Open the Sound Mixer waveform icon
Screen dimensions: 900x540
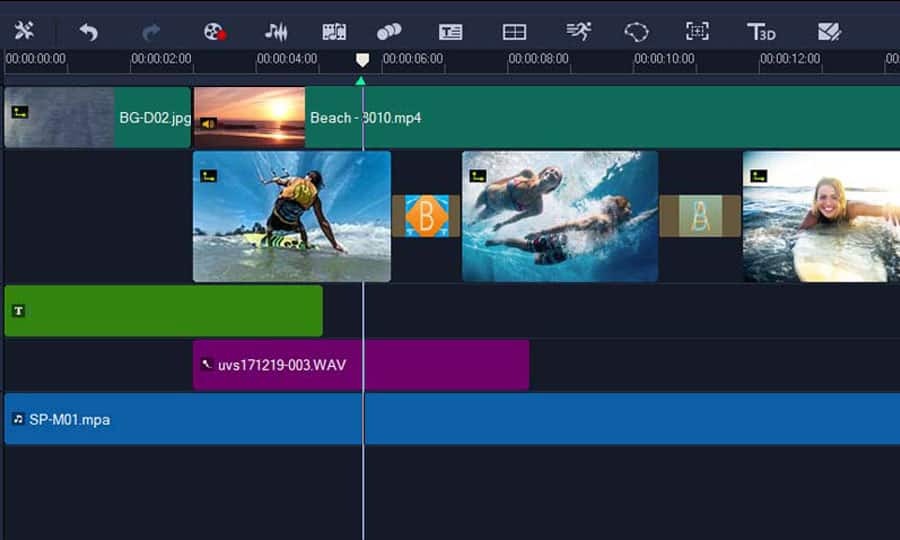coord(276,32)
